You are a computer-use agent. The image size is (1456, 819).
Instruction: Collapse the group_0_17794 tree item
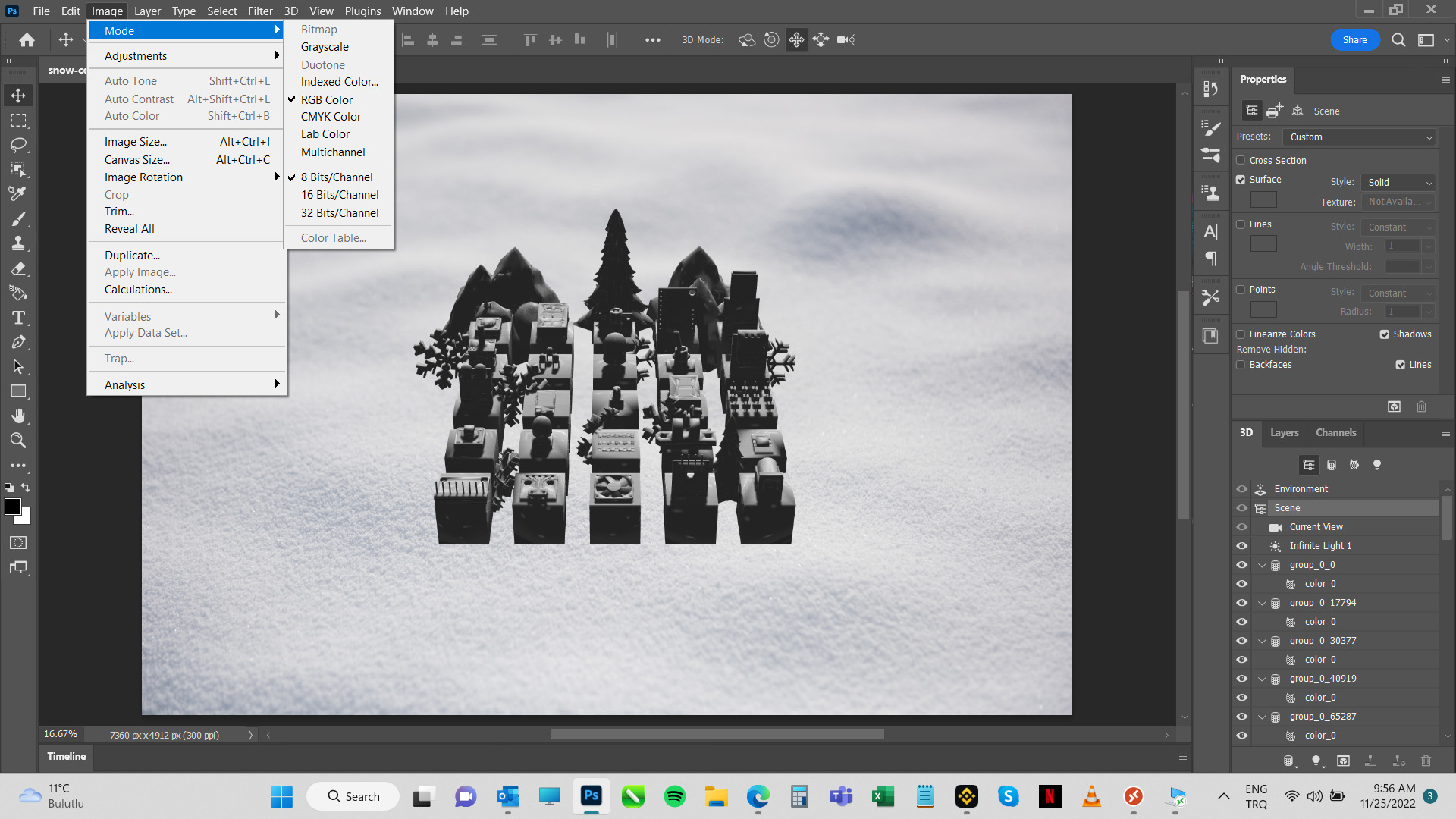(1262, 603)
